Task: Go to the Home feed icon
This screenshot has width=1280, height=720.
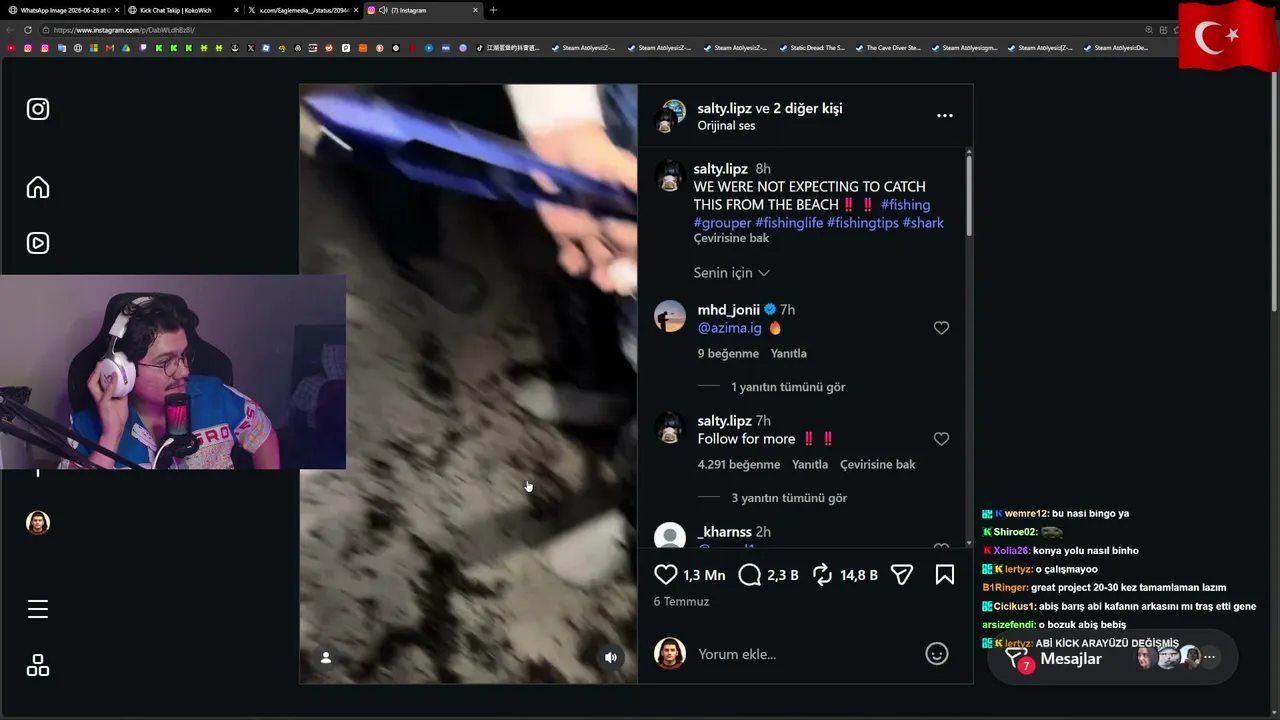Action: pyautogui.click(x=38, y=187)
